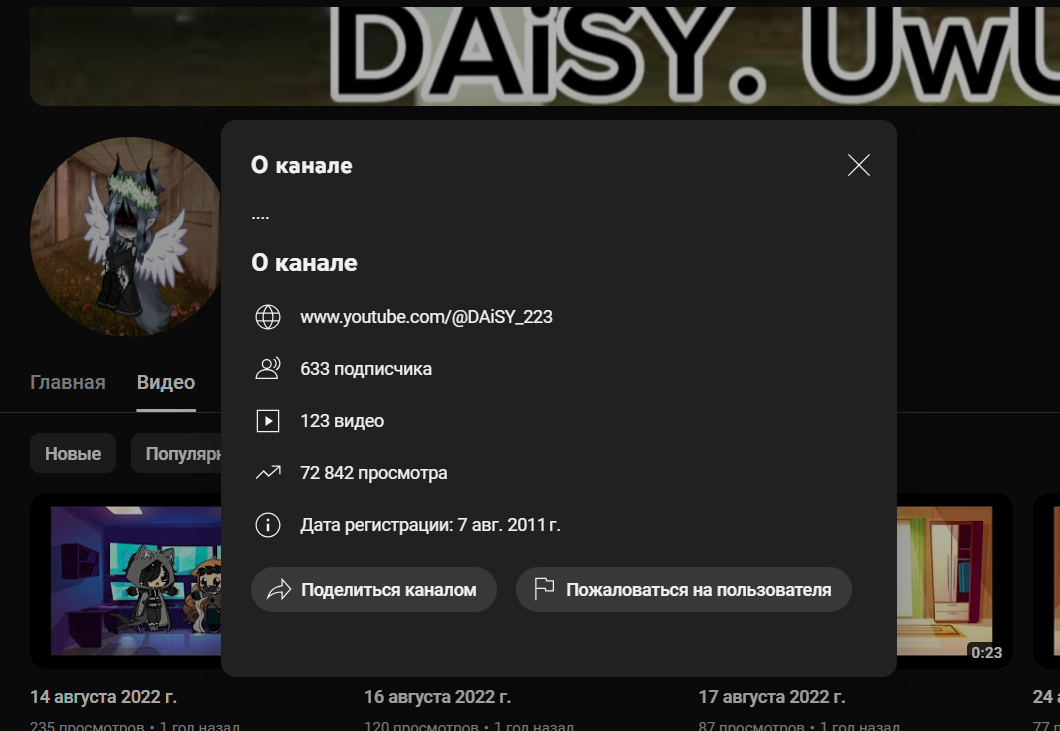Click the globe icon beside channel URL

(x=268, y=316)
